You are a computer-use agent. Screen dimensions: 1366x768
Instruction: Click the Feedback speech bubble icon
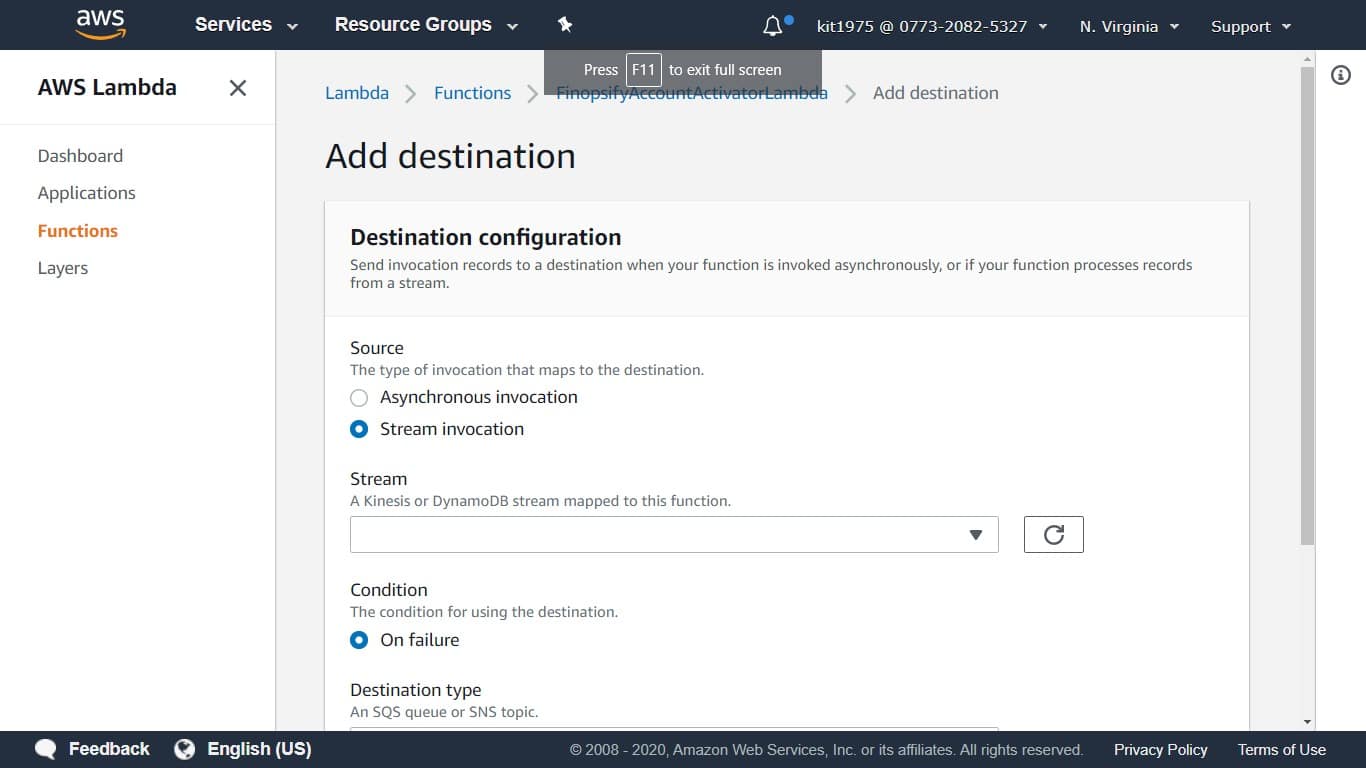pos(45,748)
